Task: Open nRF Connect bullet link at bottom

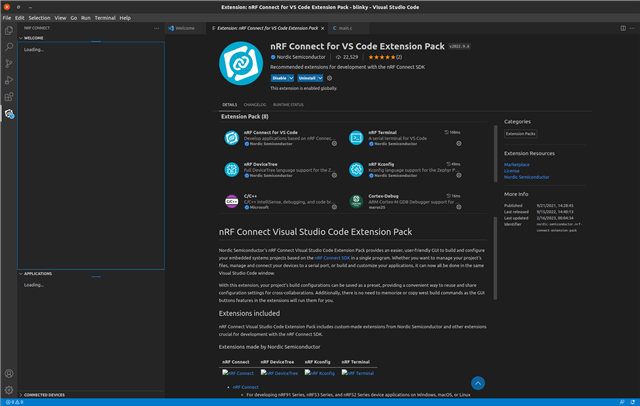Action: coord(245,387)
